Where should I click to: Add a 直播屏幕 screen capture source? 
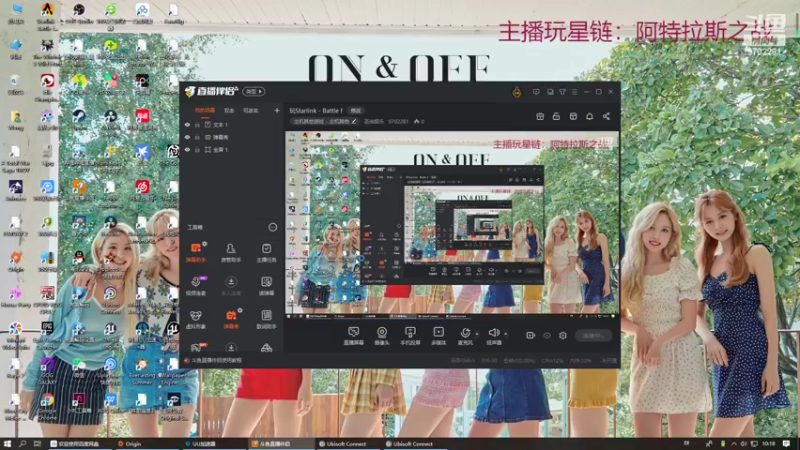pos(353,336)
